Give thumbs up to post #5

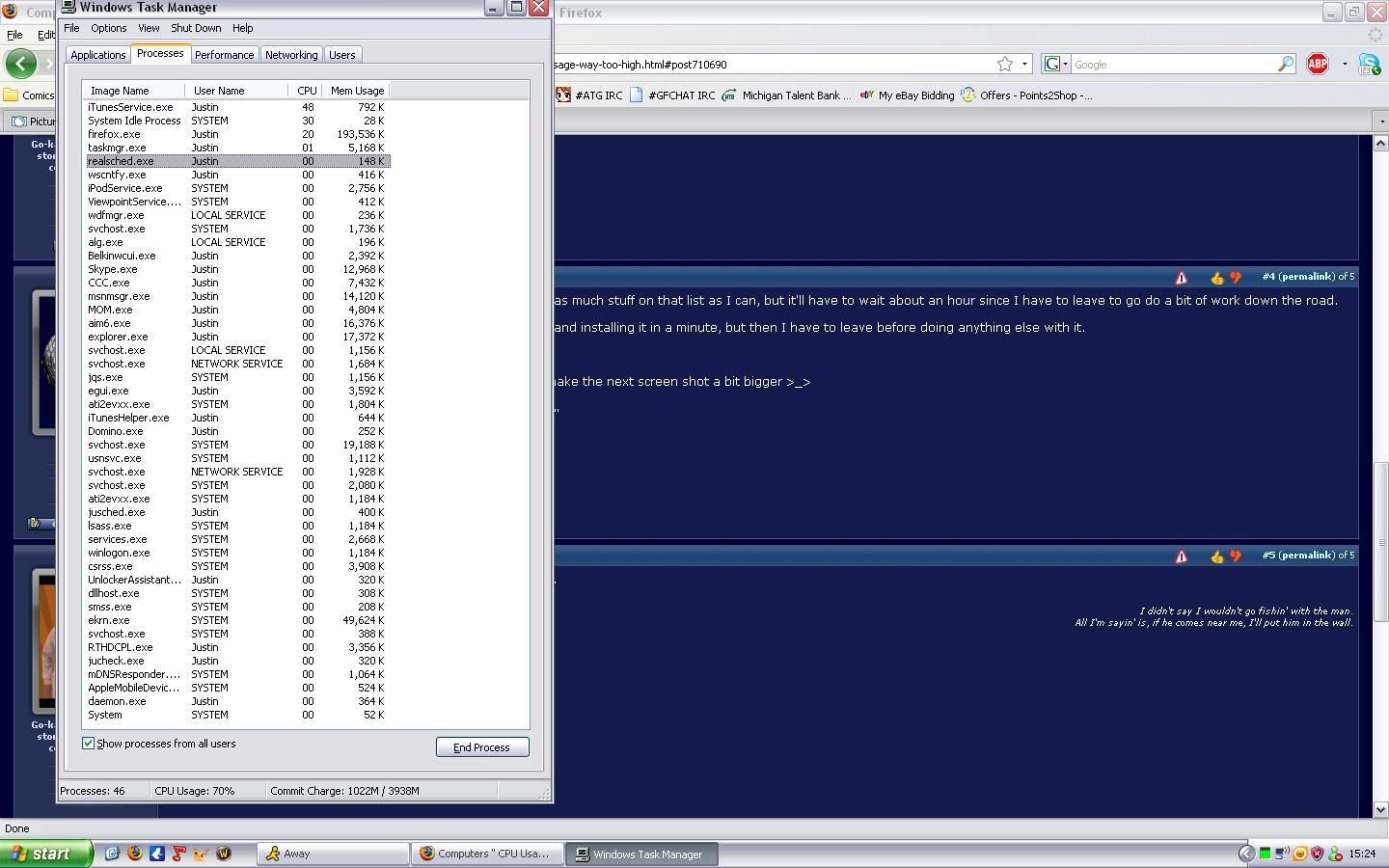pyautogui.click(x=1216, y=556)
